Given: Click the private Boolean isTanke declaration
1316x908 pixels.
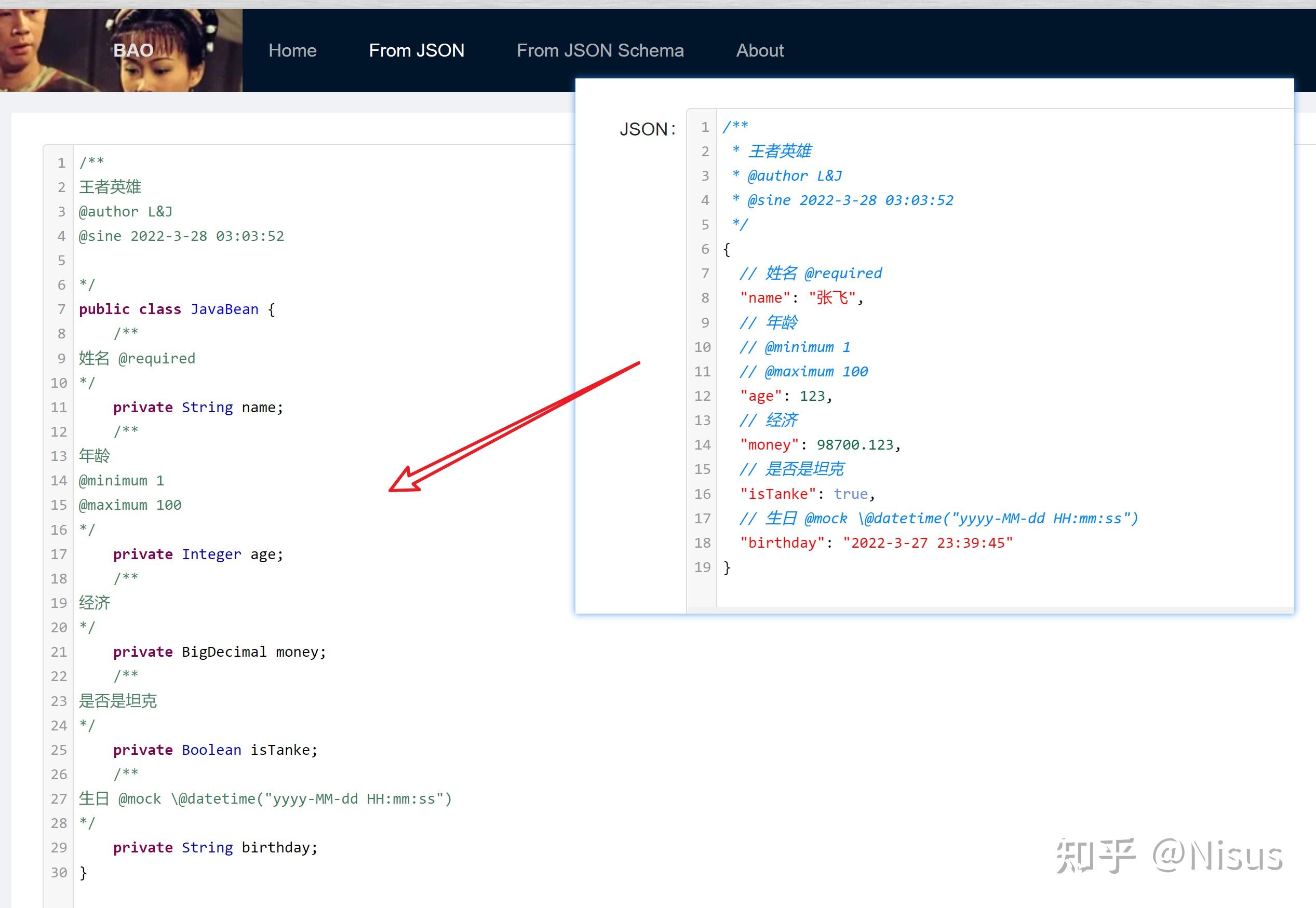Looking at the screenshot, I should (215, 750).
